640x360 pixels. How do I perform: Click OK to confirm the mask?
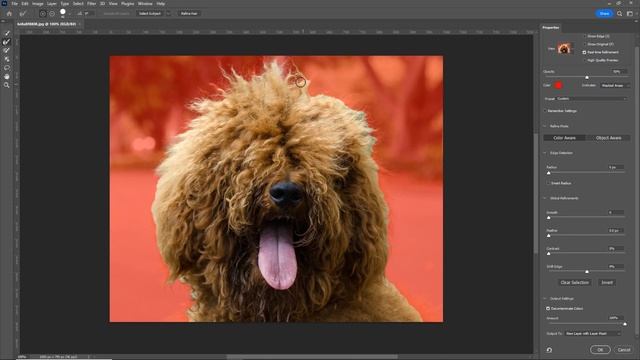[x=600, y=350]
